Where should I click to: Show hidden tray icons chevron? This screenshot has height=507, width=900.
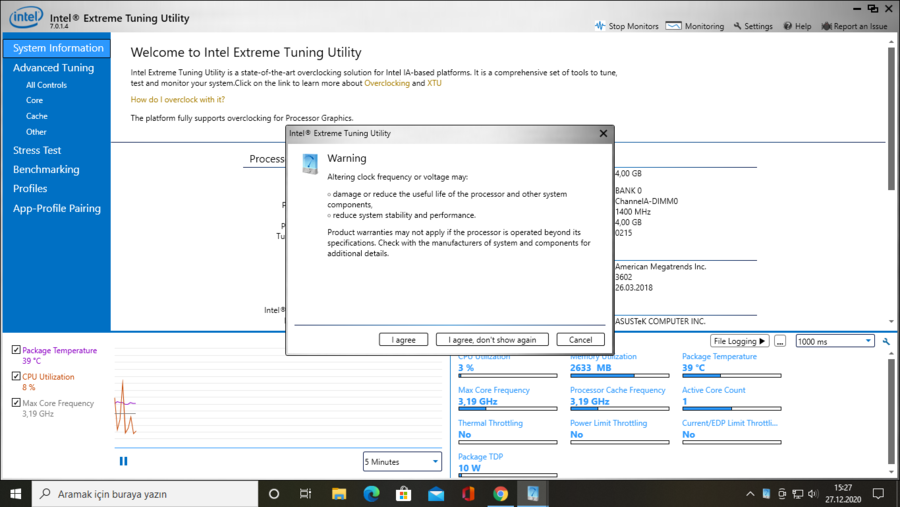click(750, 494)
